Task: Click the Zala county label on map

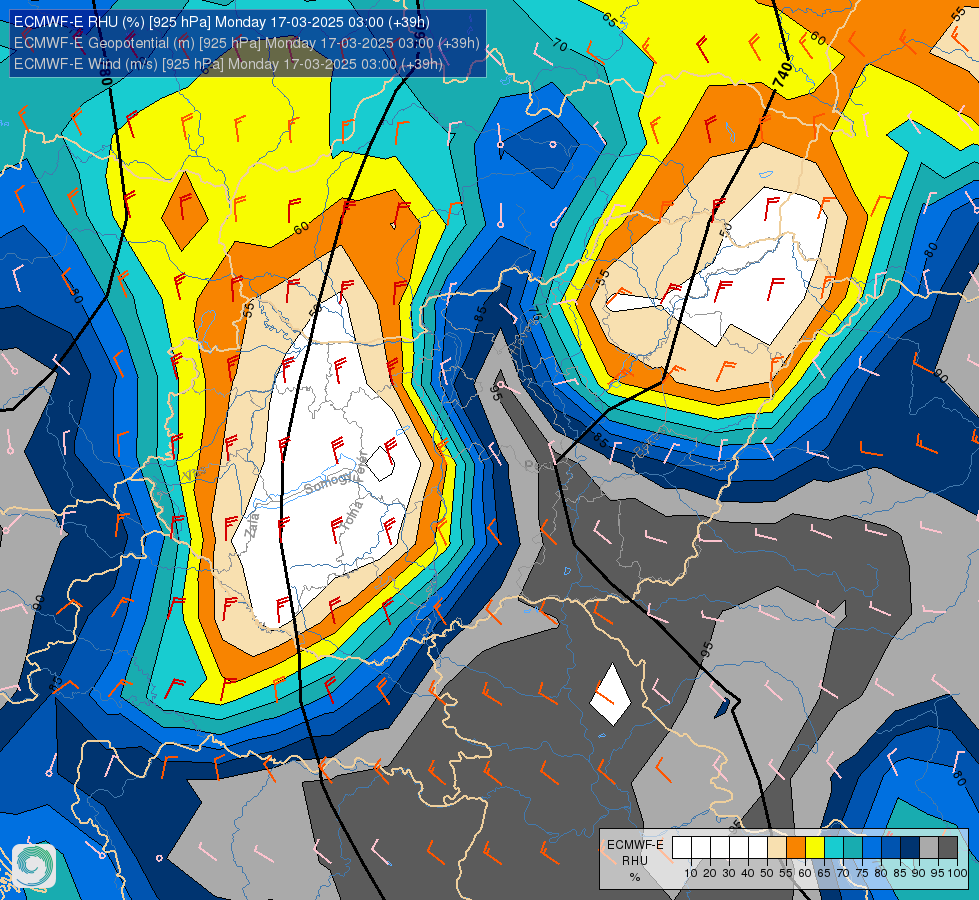Action: (252, 526)
